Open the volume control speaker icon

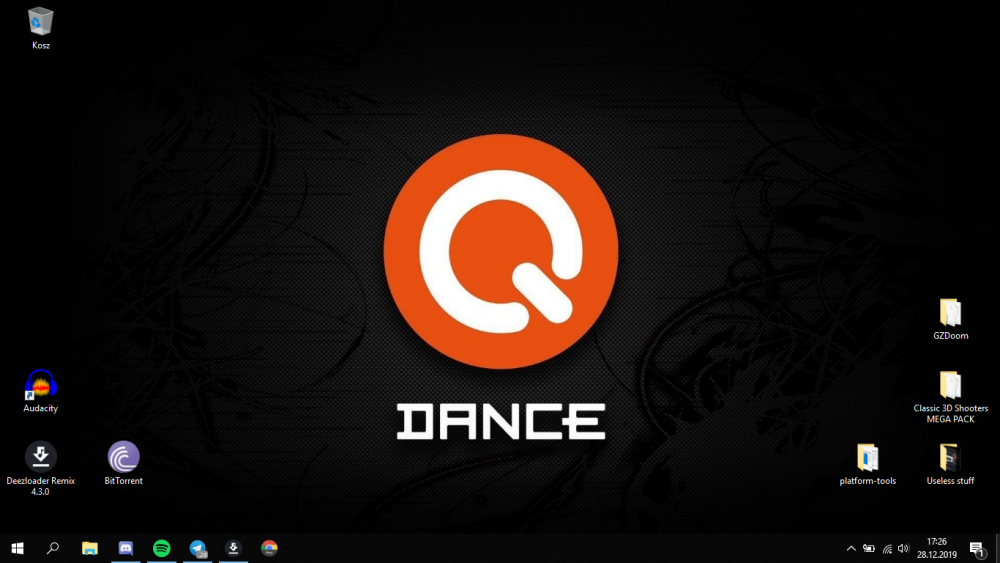click(x=903, y=548)
